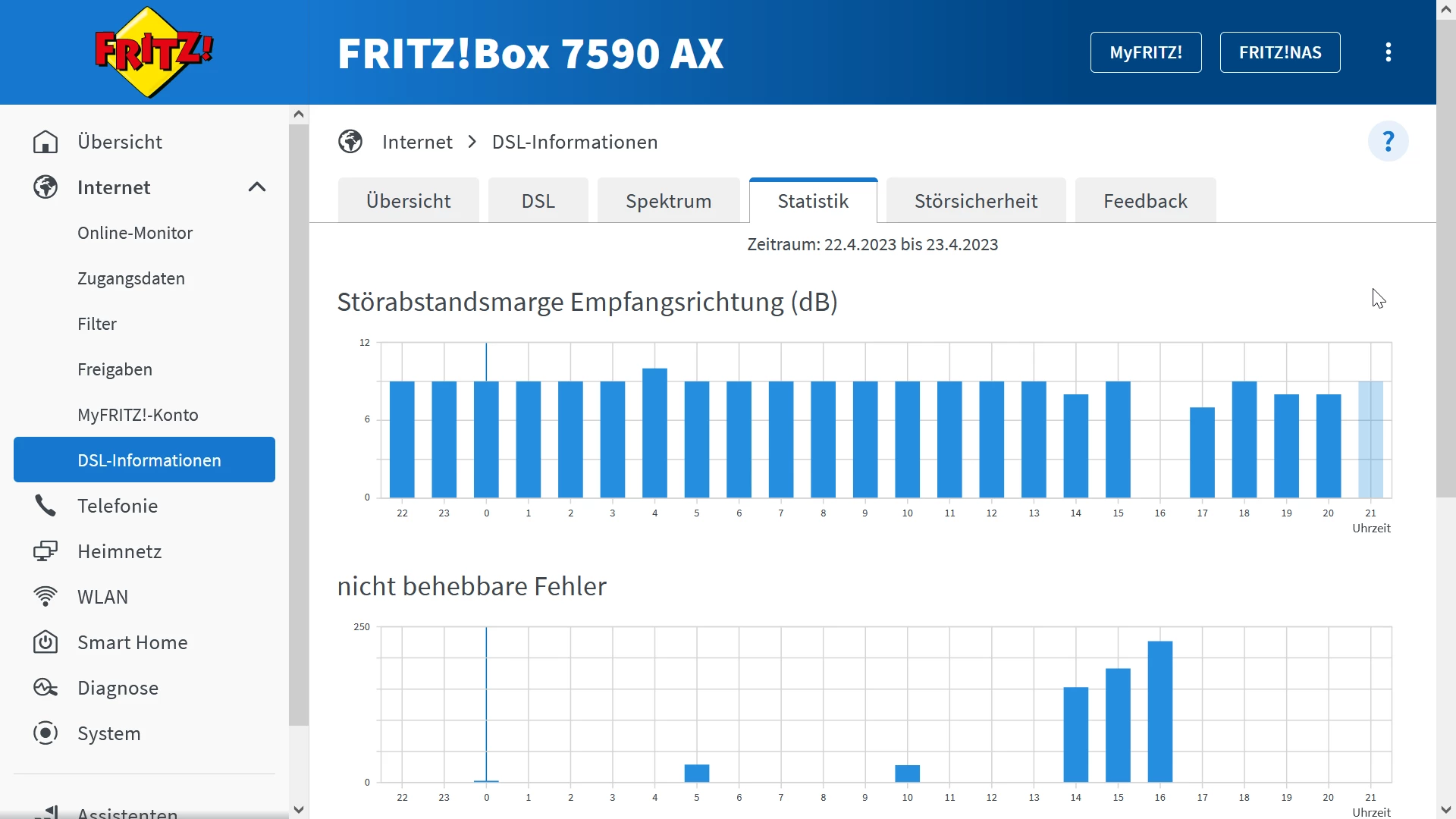Switch to the Spektrum tab
This screenshot has height=819, width=1456.
(668, 201)
